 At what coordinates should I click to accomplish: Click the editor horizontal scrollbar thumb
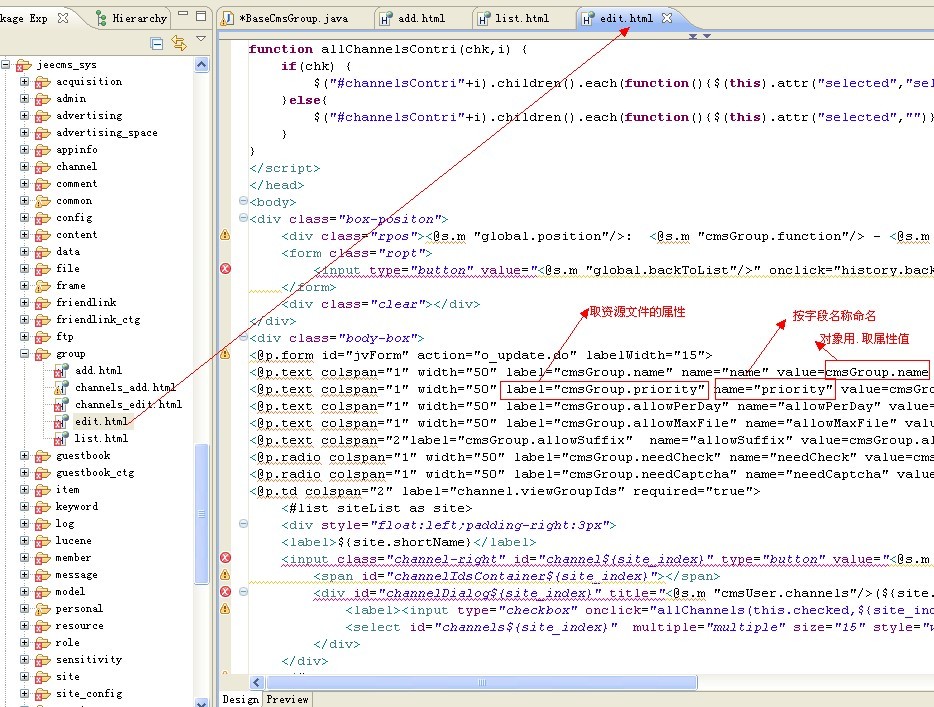pyautogui.click(x=482, y=682)
